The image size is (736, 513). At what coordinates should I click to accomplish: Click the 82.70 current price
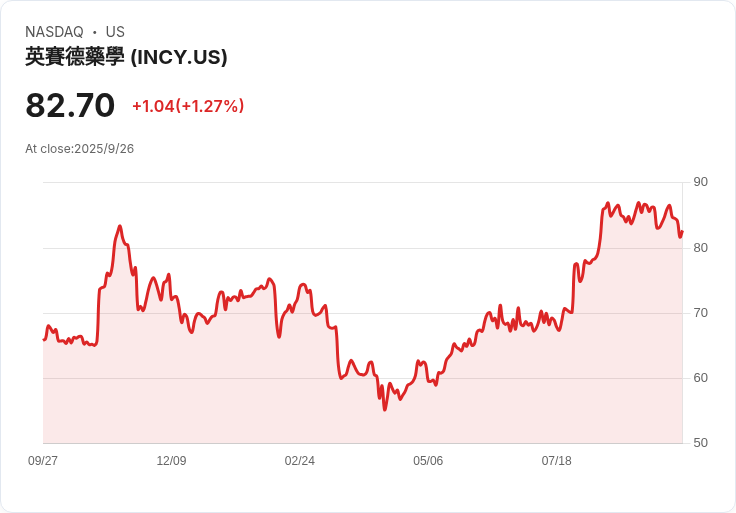[70, 105]
